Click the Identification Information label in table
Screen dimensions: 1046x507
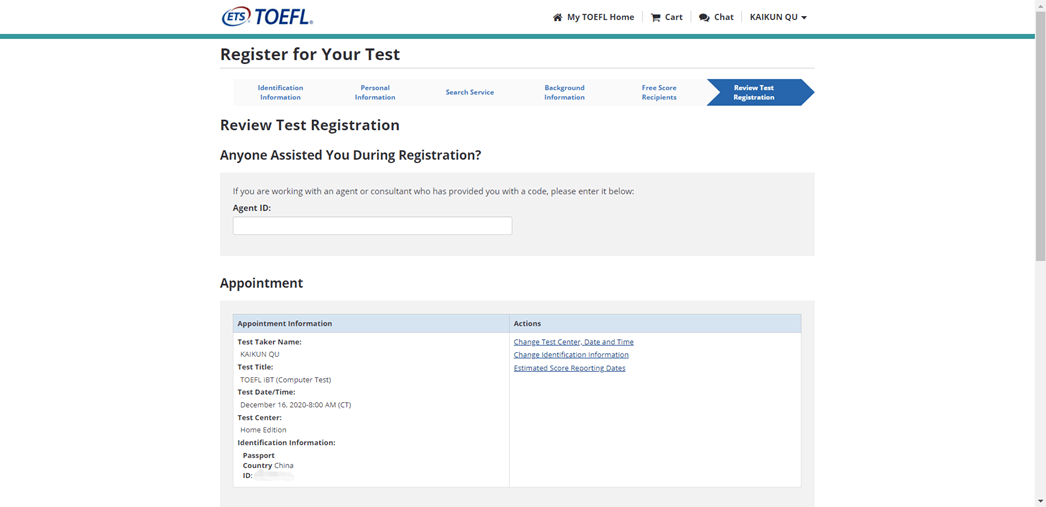286,443
